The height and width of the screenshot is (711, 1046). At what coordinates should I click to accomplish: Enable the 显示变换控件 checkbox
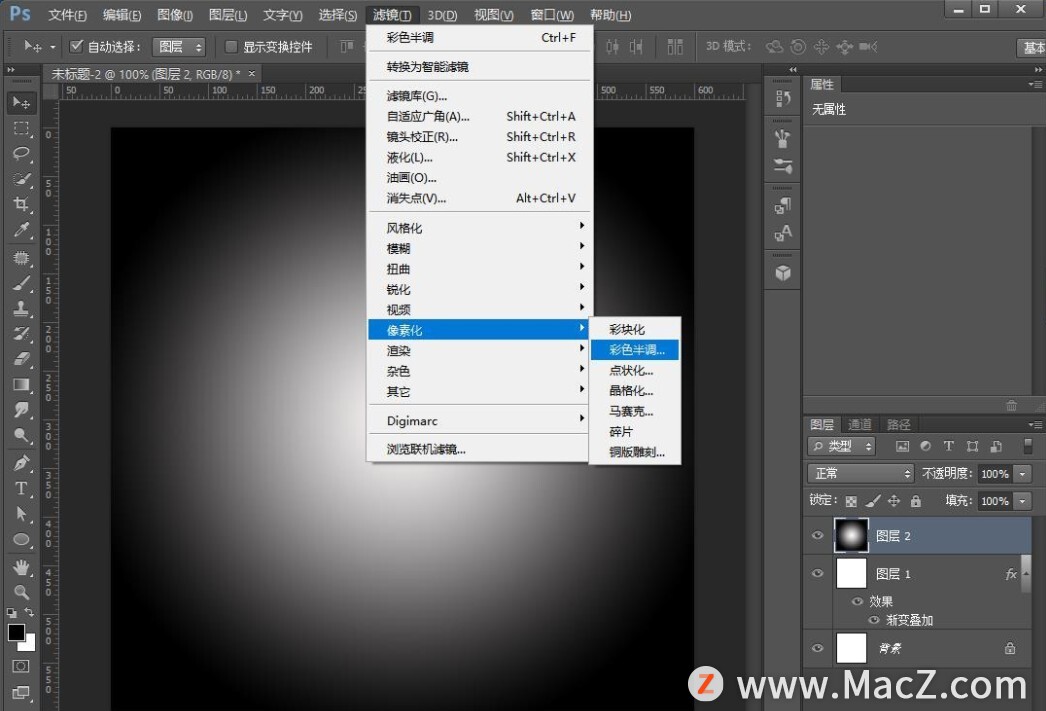click(231, 47)
